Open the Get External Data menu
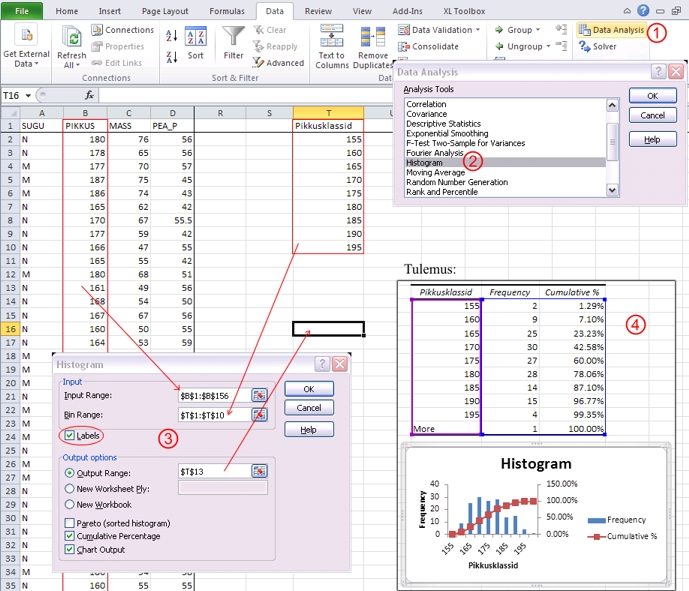689x591 pixels. [26, 46]
